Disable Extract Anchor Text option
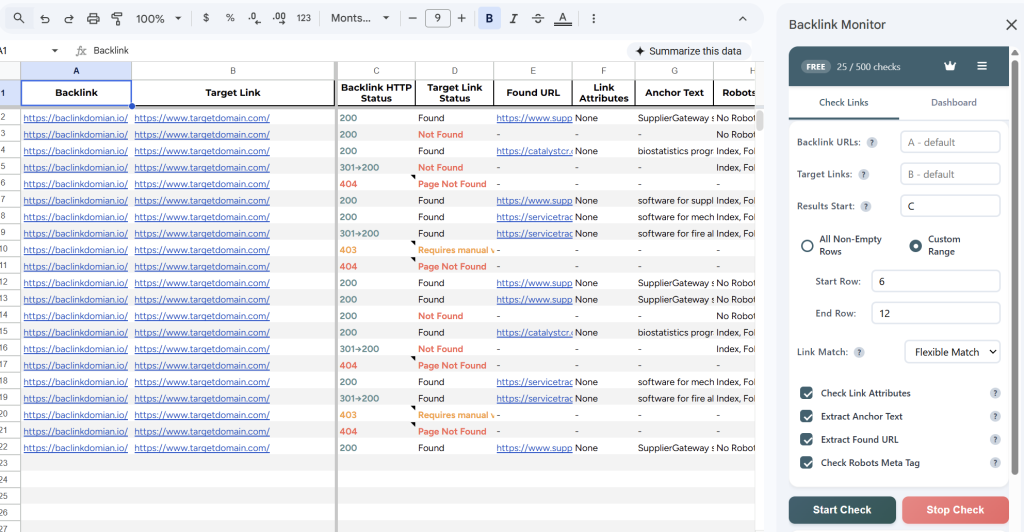 coord(807,416)
